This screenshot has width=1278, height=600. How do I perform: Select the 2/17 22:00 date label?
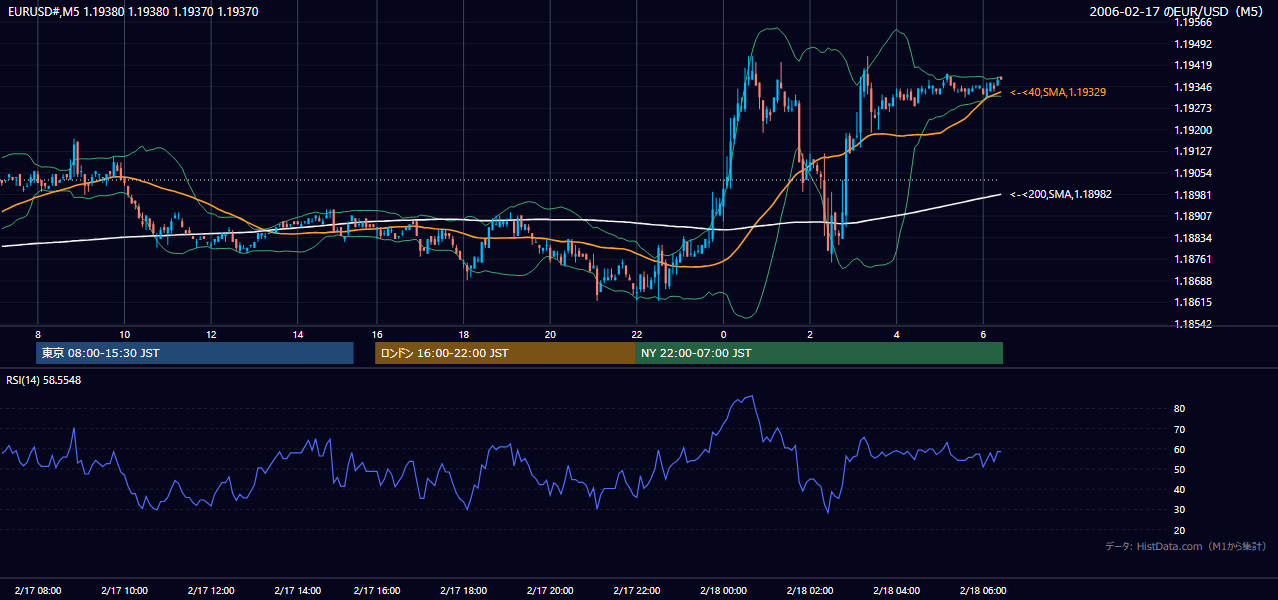[x=637, y=591]
